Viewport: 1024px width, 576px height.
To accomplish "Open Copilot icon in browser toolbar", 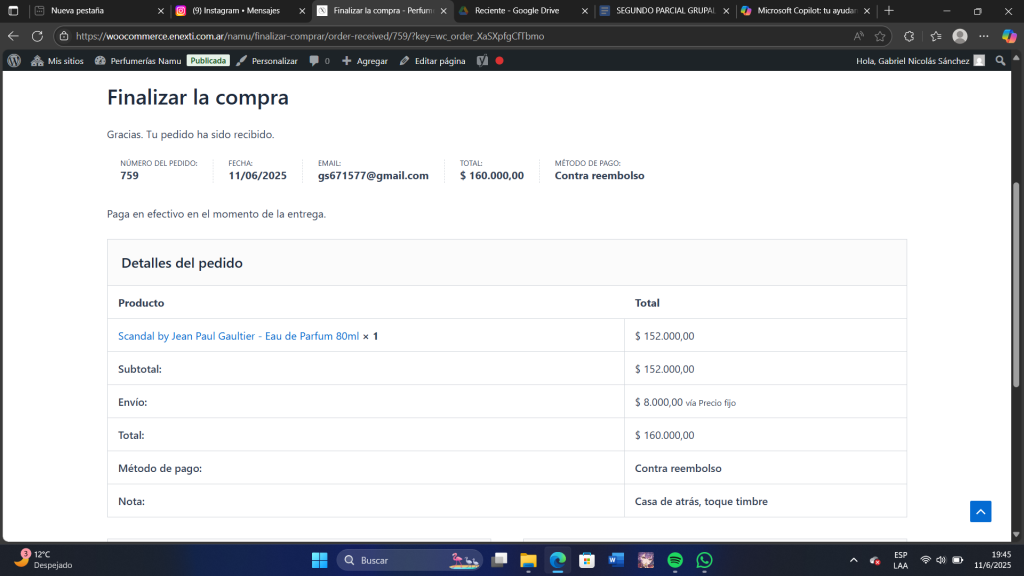I will point(1009,35).
